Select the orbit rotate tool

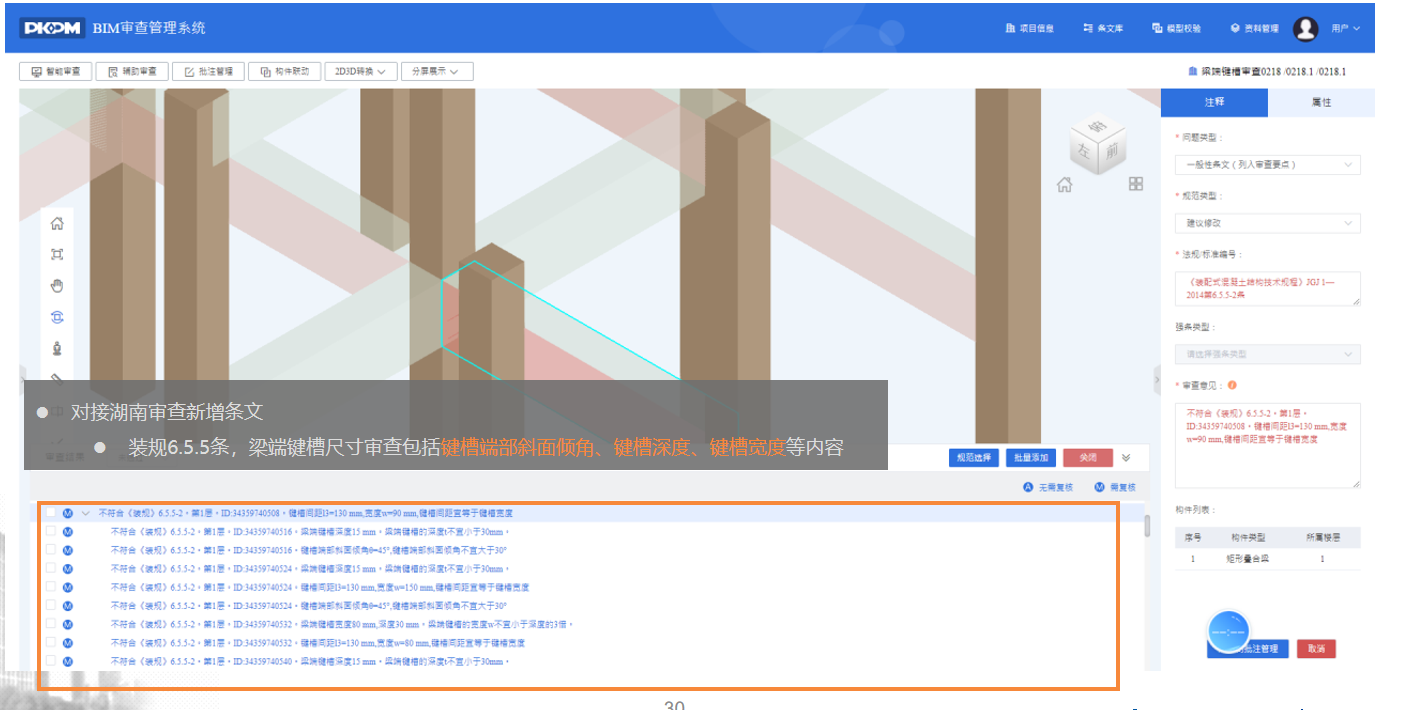[57, 317]
